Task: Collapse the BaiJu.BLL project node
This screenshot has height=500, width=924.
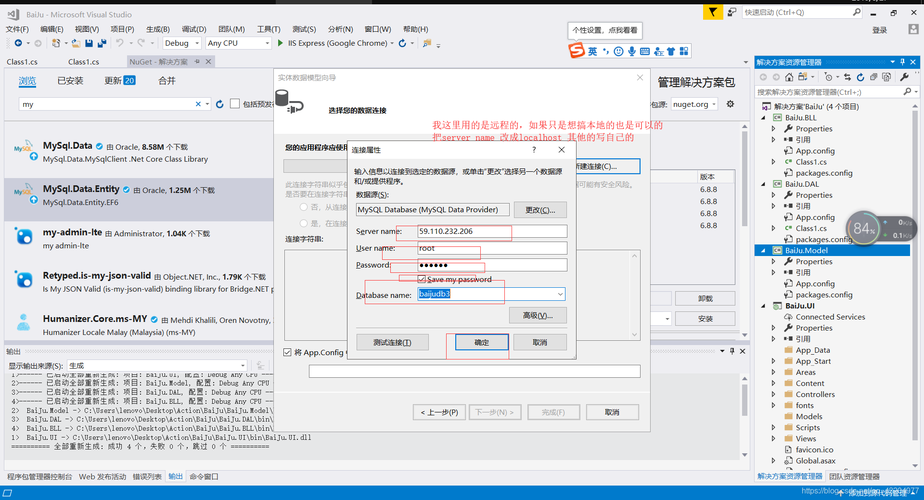Action: pos(764,118)
